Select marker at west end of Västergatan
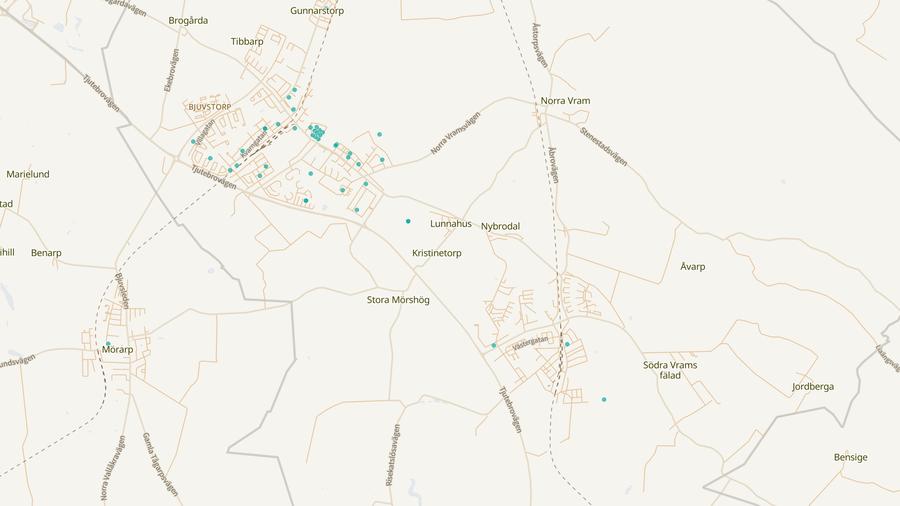The width and height of the screenshot is (900, 506). 493,346
